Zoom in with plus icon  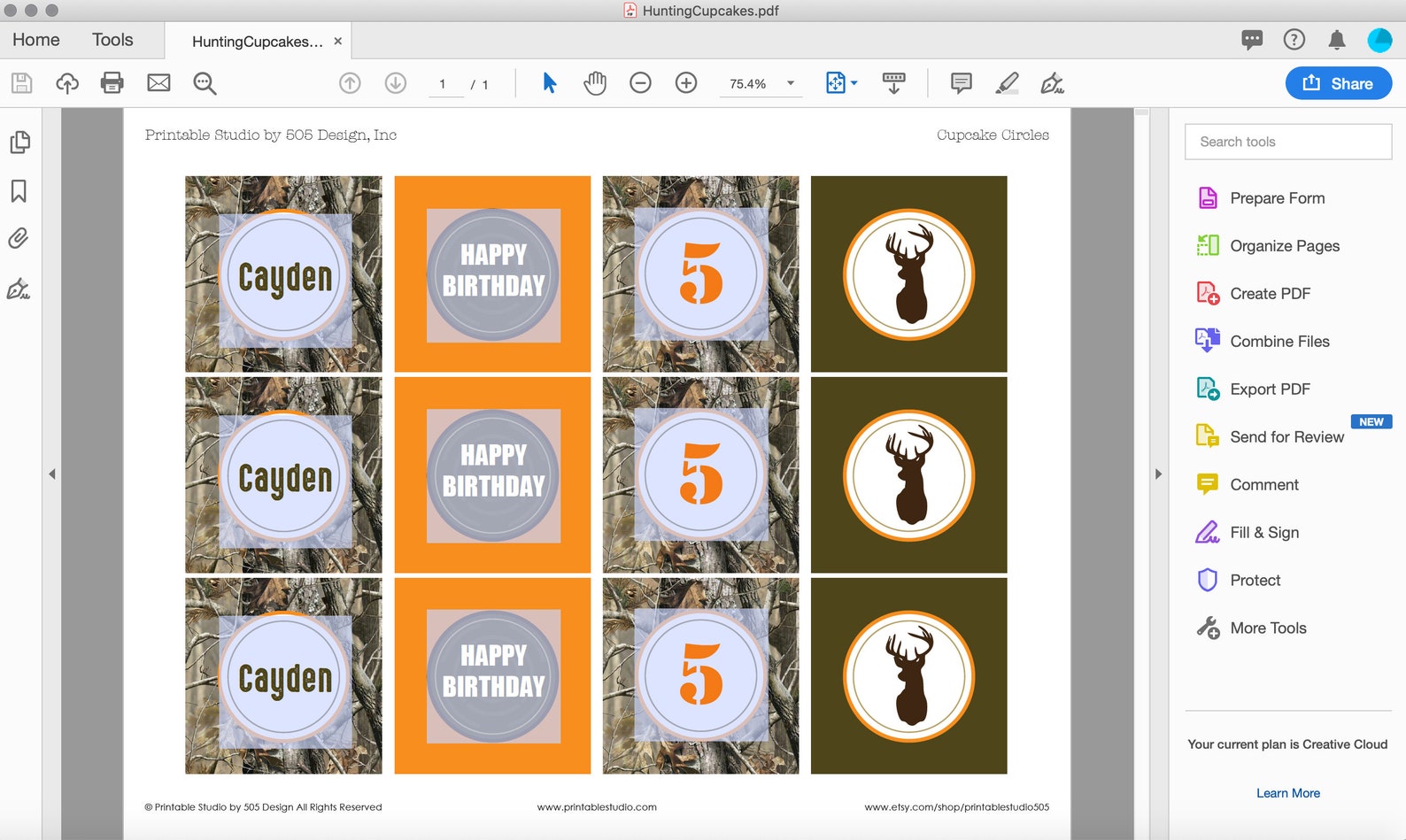click(x=686, y=83)
